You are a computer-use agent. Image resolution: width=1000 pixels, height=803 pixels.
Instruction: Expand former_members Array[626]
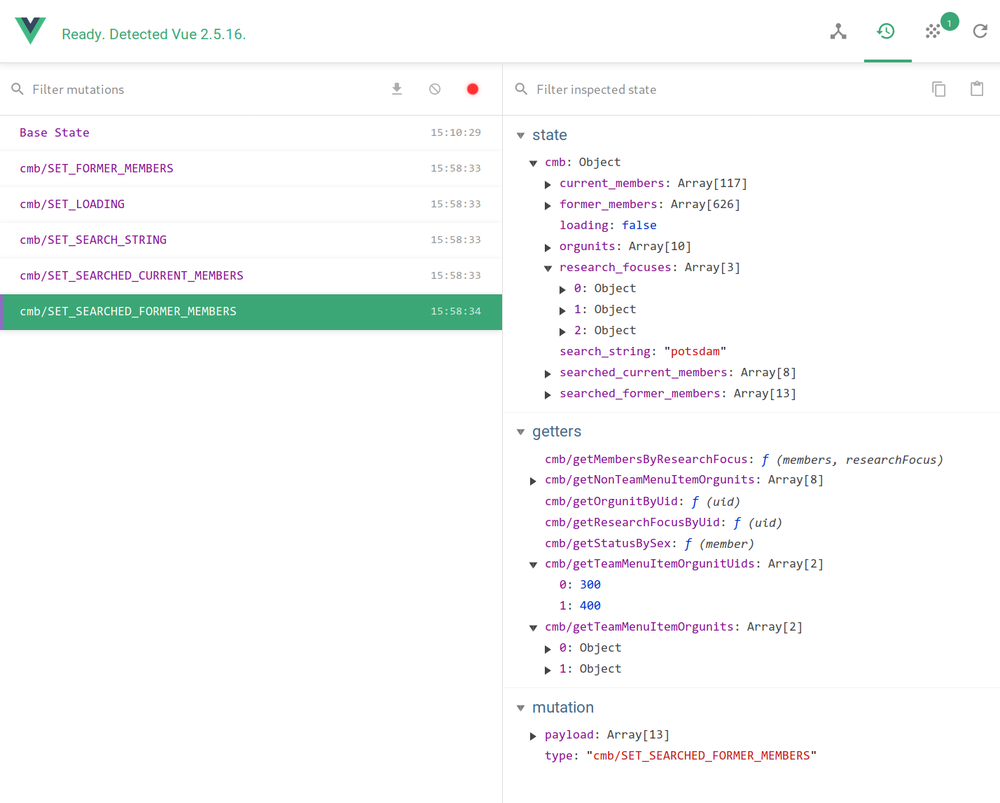(x=548, y=205)
